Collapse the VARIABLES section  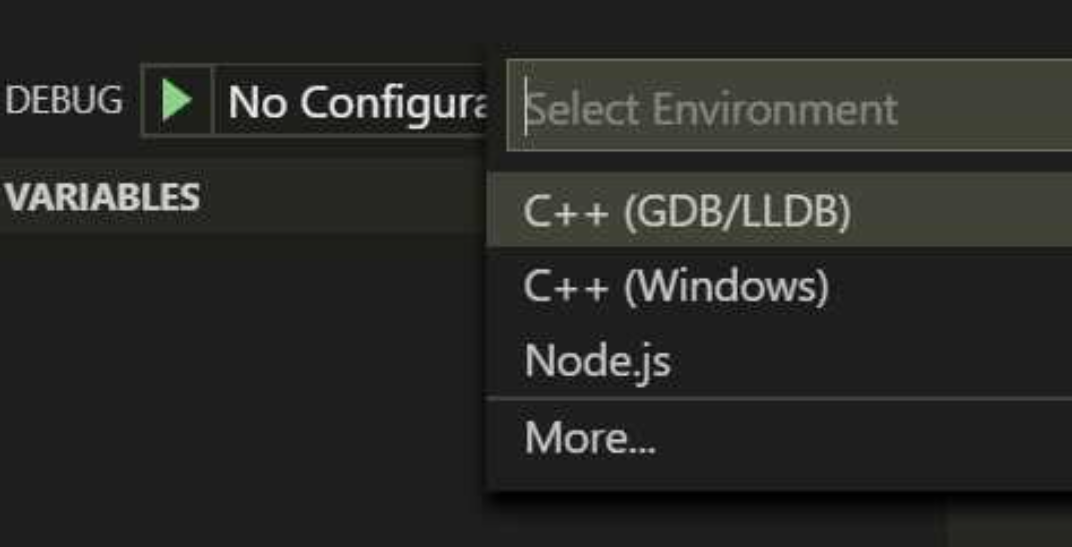(x=101, y=197)
